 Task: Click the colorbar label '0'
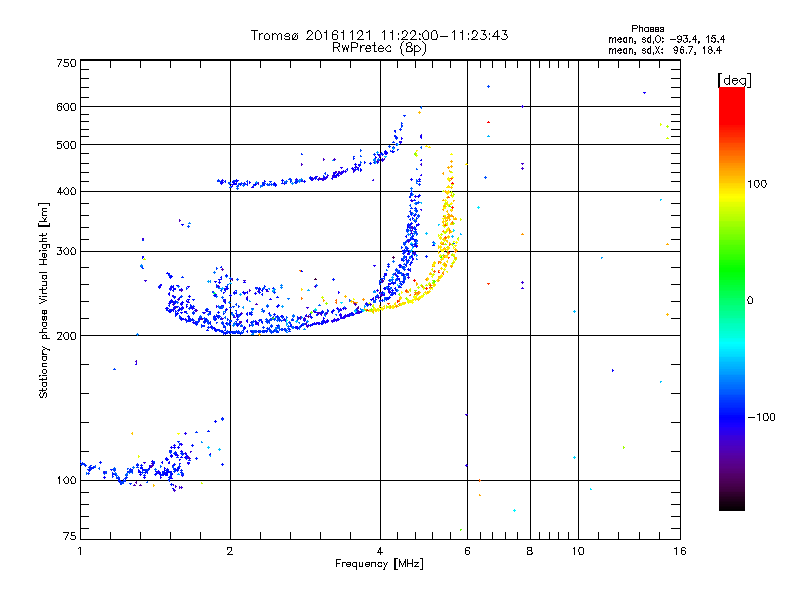(x=750, y=301)
